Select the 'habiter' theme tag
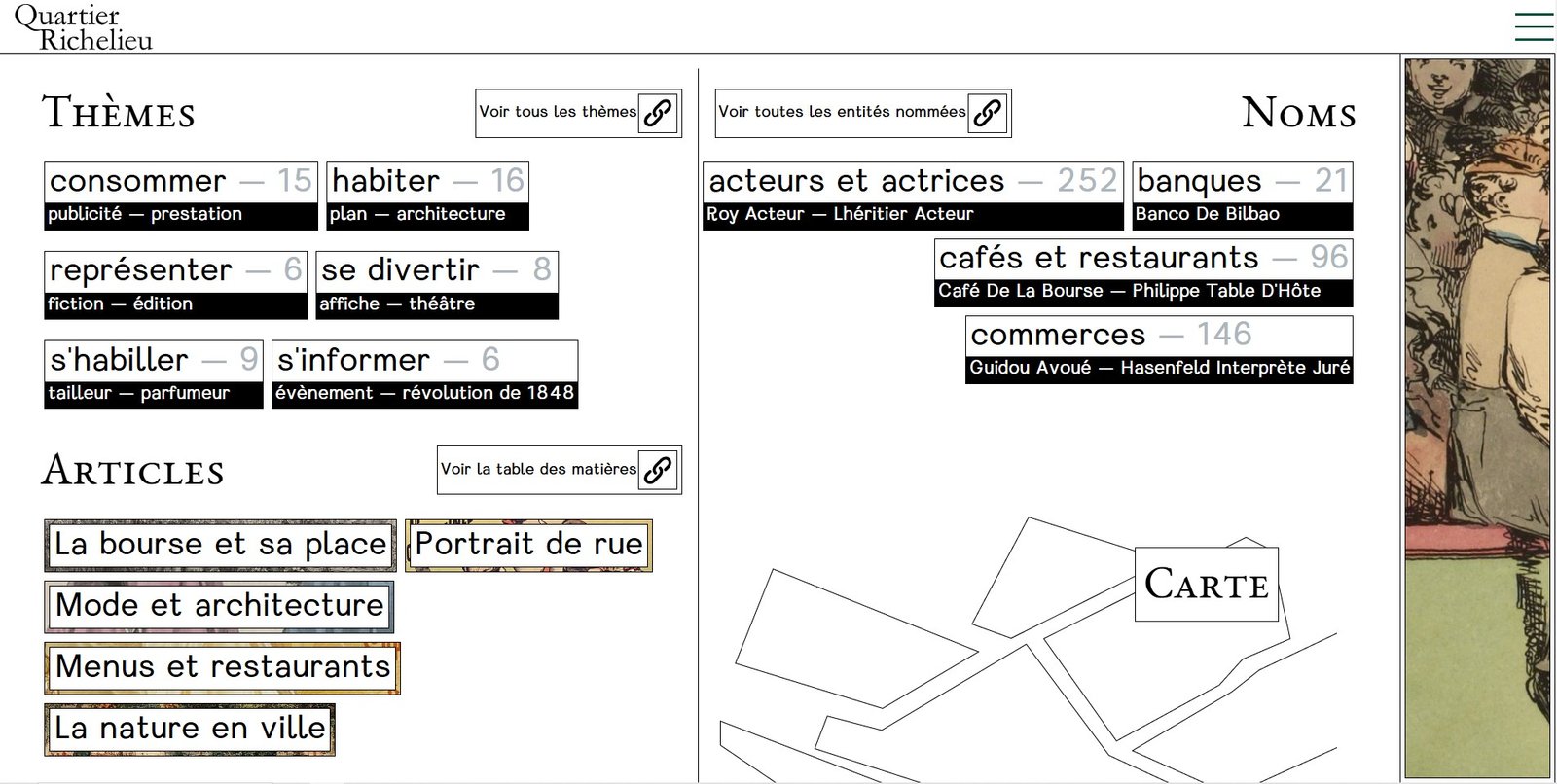1557x784 pixels. coord(427,196)
